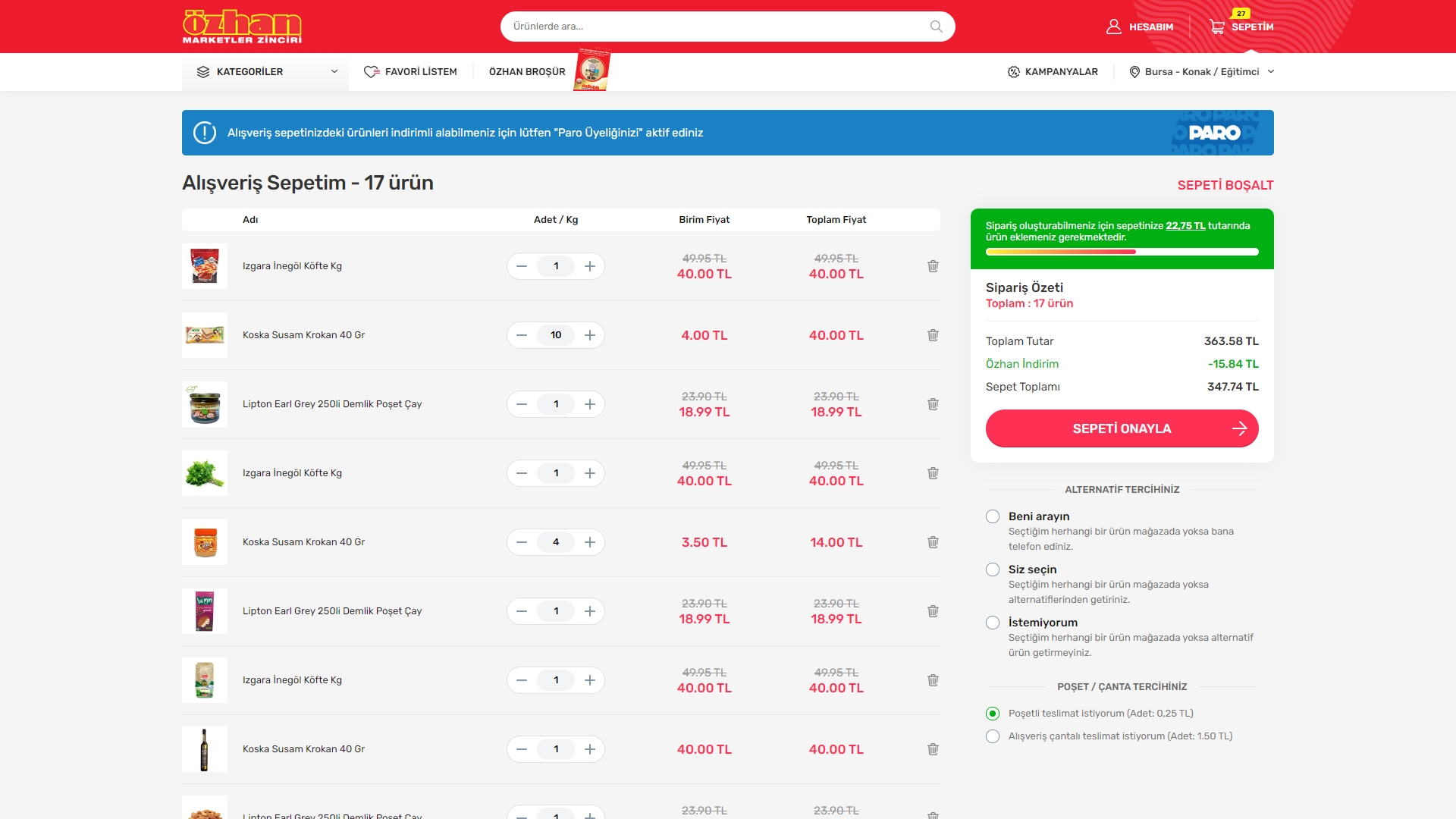Increase quantity of the first Lipton Earl Grey

[x=590, y=404]
